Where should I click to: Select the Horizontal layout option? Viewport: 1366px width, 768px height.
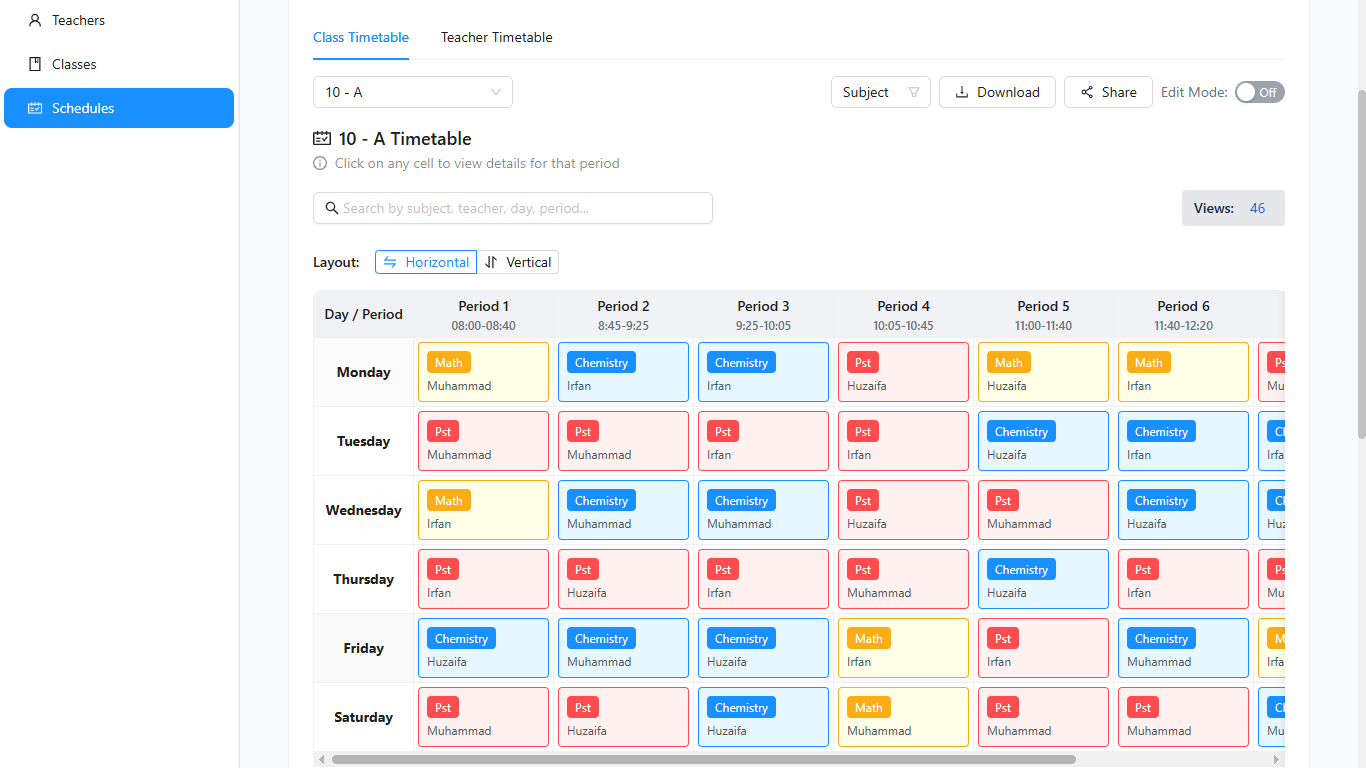point(426,261)
